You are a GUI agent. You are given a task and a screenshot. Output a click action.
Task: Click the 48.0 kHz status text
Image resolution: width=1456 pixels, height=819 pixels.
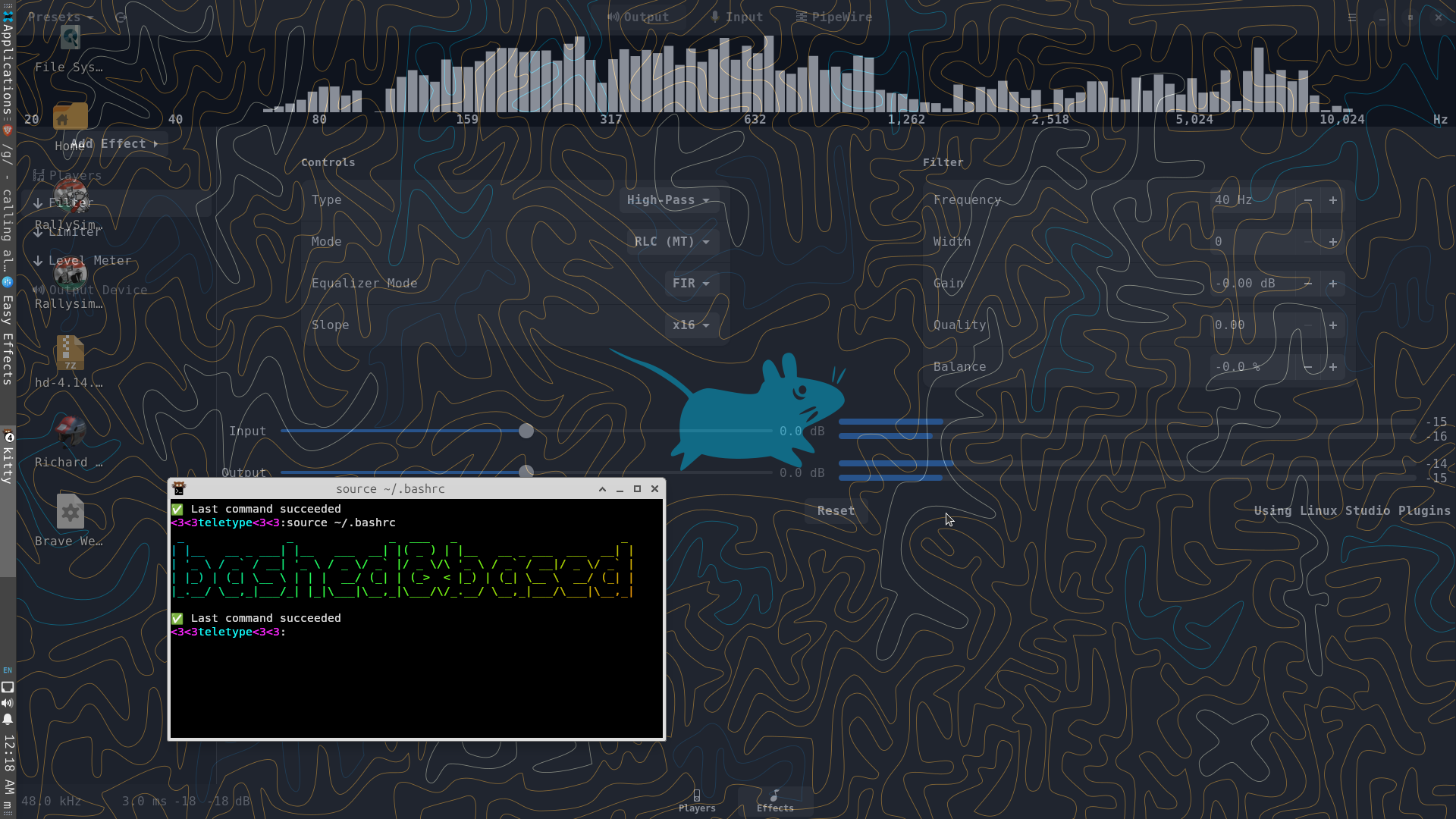(x=52, y=802)
